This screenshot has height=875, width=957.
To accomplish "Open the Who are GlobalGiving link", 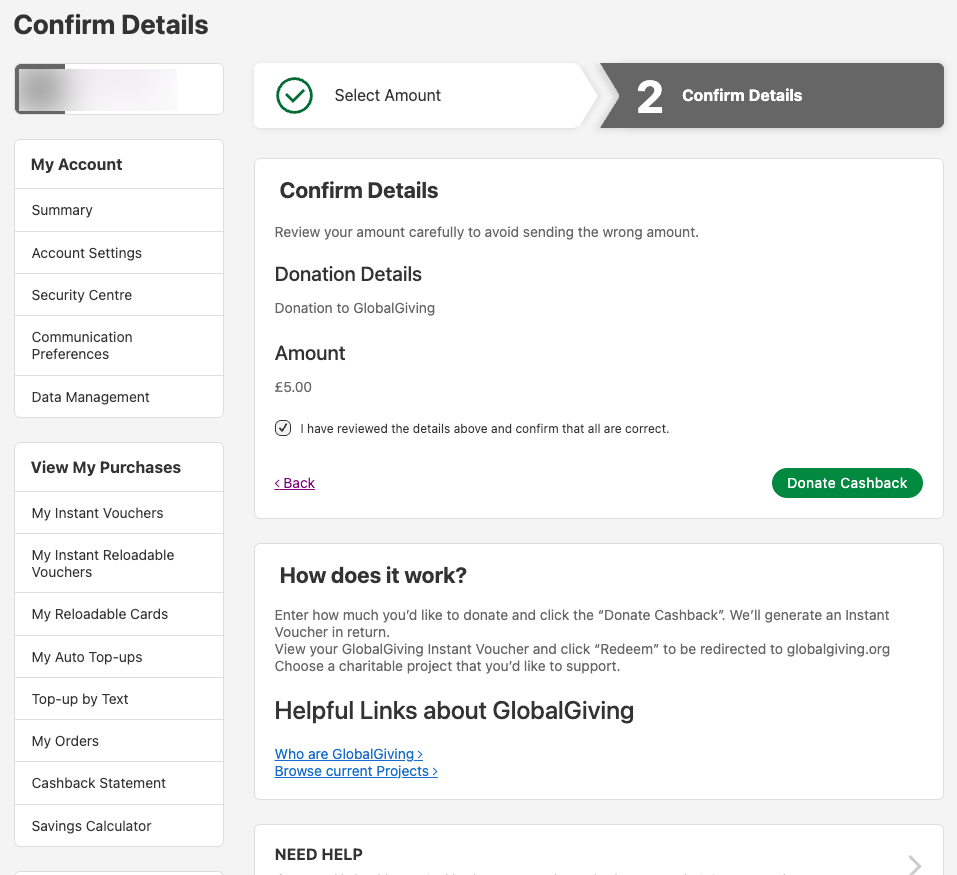I will click(348, 754).
